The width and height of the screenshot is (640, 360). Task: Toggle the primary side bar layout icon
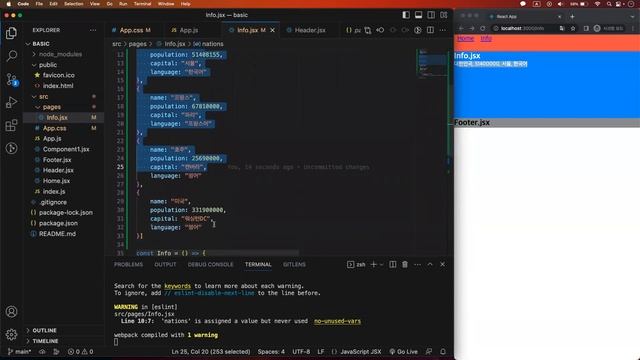click(406, 15)
